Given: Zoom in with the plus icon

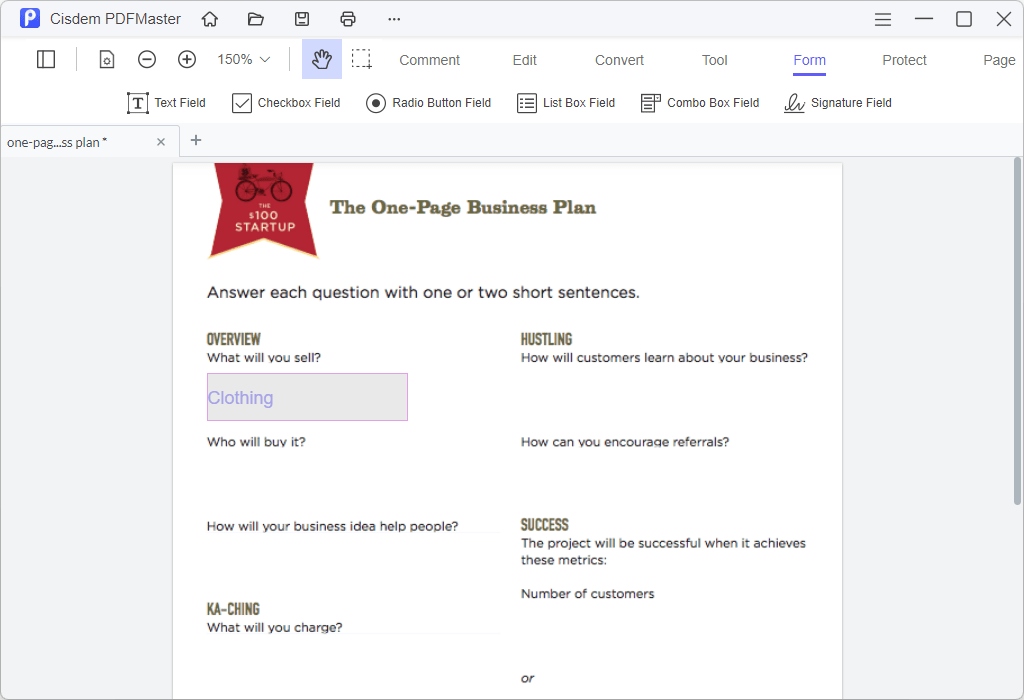Looking at the screenshot, I should click(x=187, y=59).
